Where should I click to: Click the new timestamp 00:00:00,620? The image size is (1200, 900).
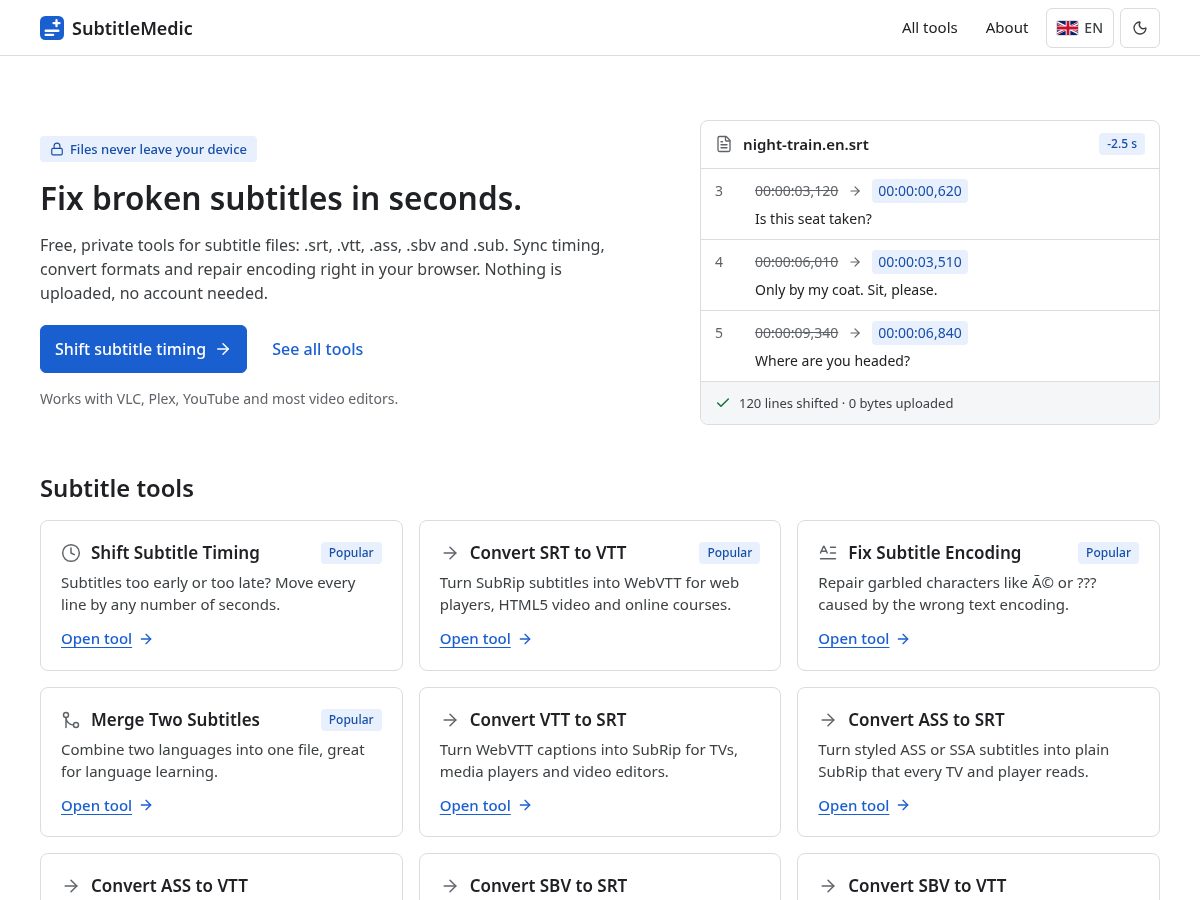pos(920,191)
